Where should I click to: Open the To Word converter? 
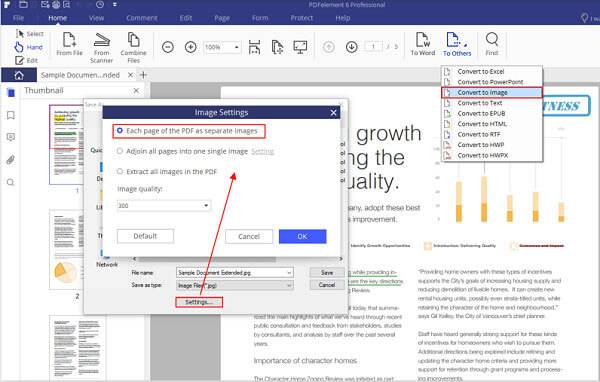(422, 44)
